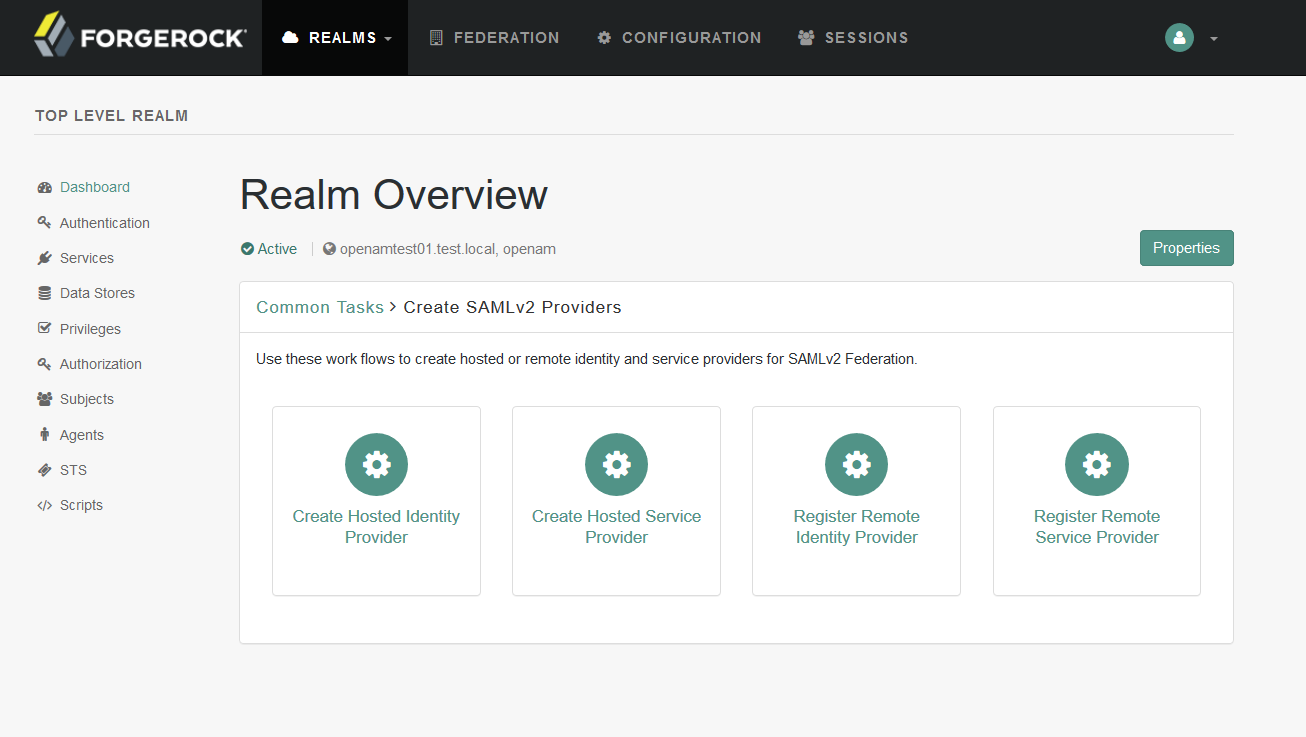Click the Data Stores database icon
Viewport: 1306px width, 737px height.
click(x=44, y=293)
